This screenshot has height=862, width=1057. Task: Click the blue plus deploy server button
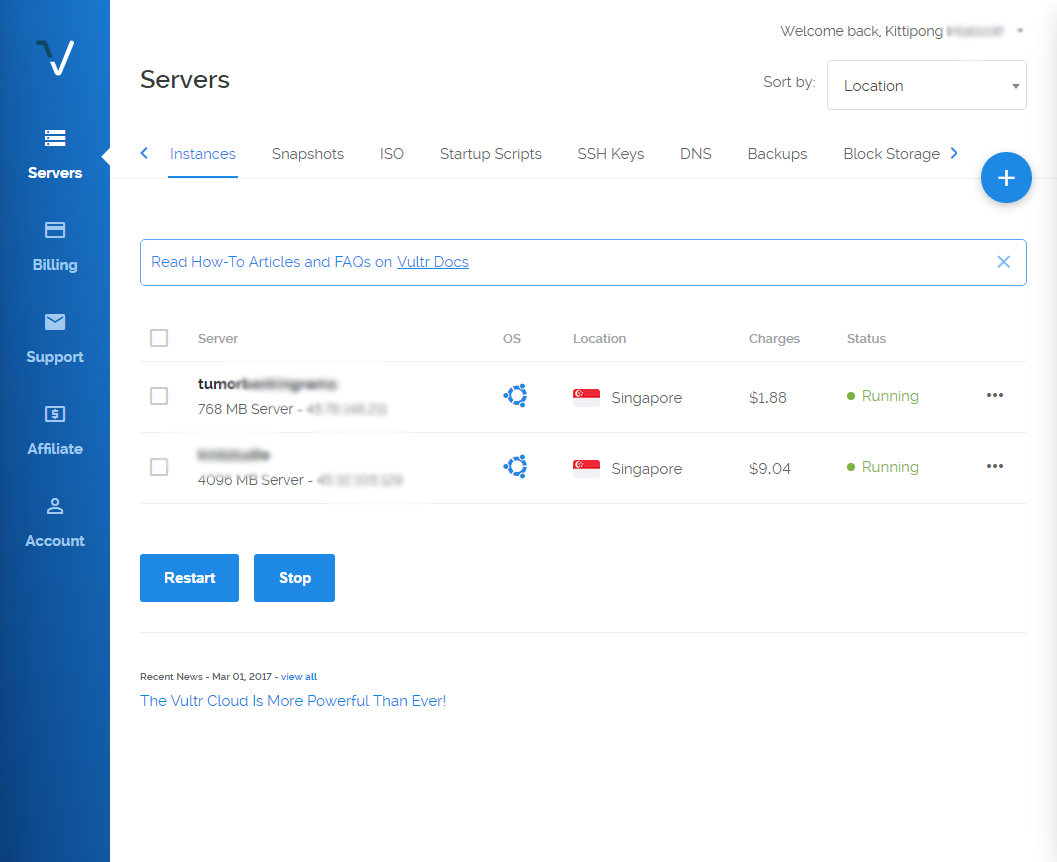click(x=1006, y=178)
